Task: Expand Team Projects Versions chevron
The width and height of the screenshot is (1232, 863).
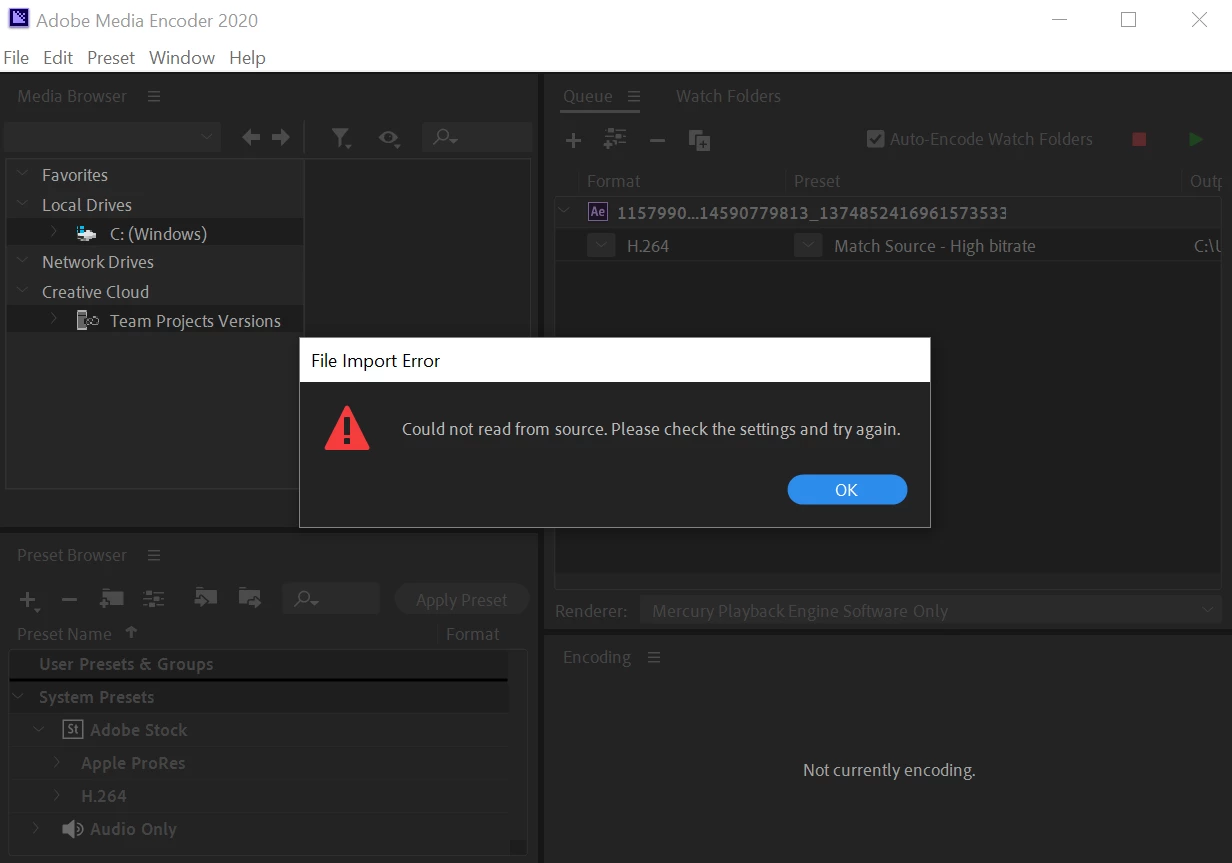Action: 54,320
